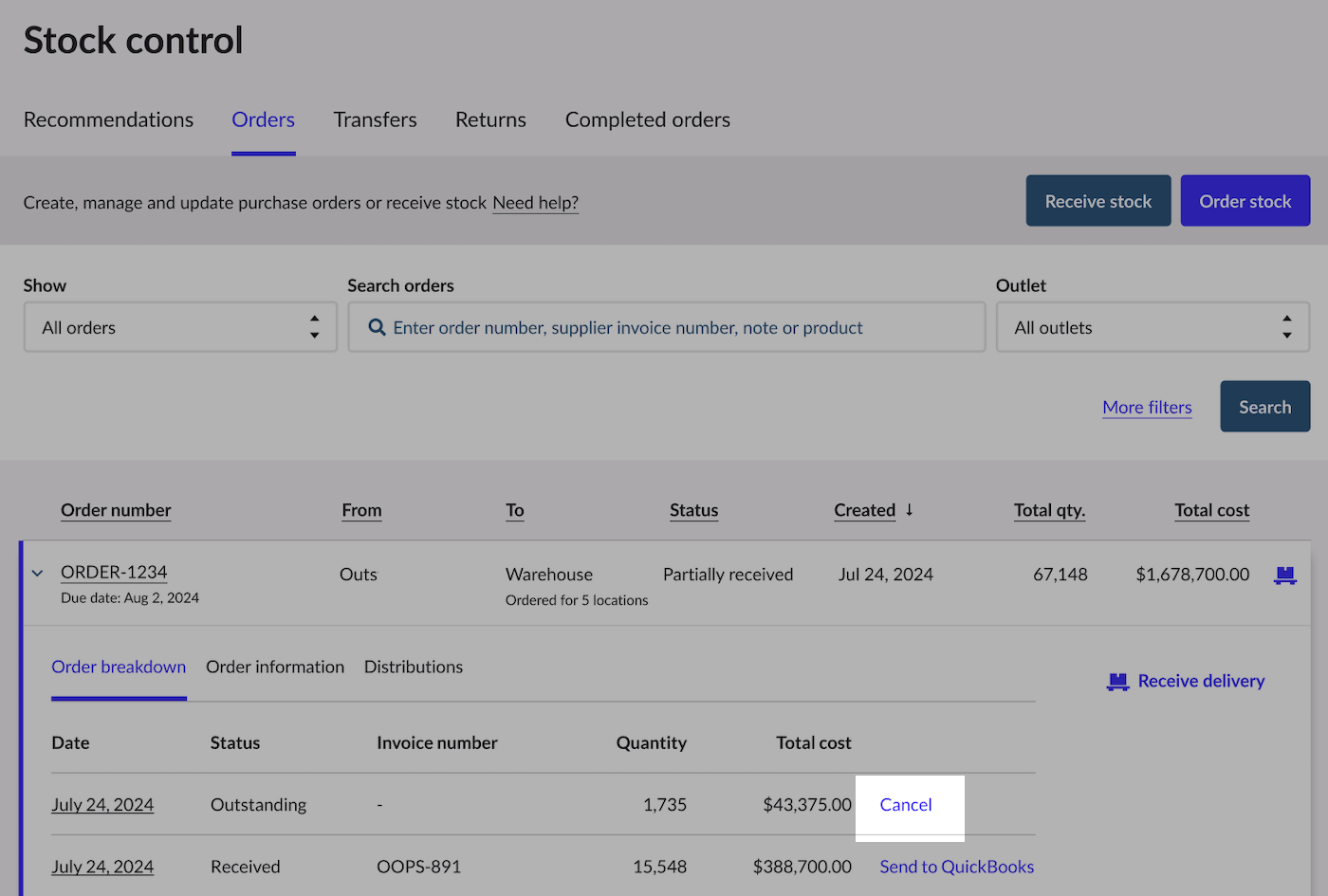Collapse the ORDER-1234 row chevron

[x=38, y=574]
